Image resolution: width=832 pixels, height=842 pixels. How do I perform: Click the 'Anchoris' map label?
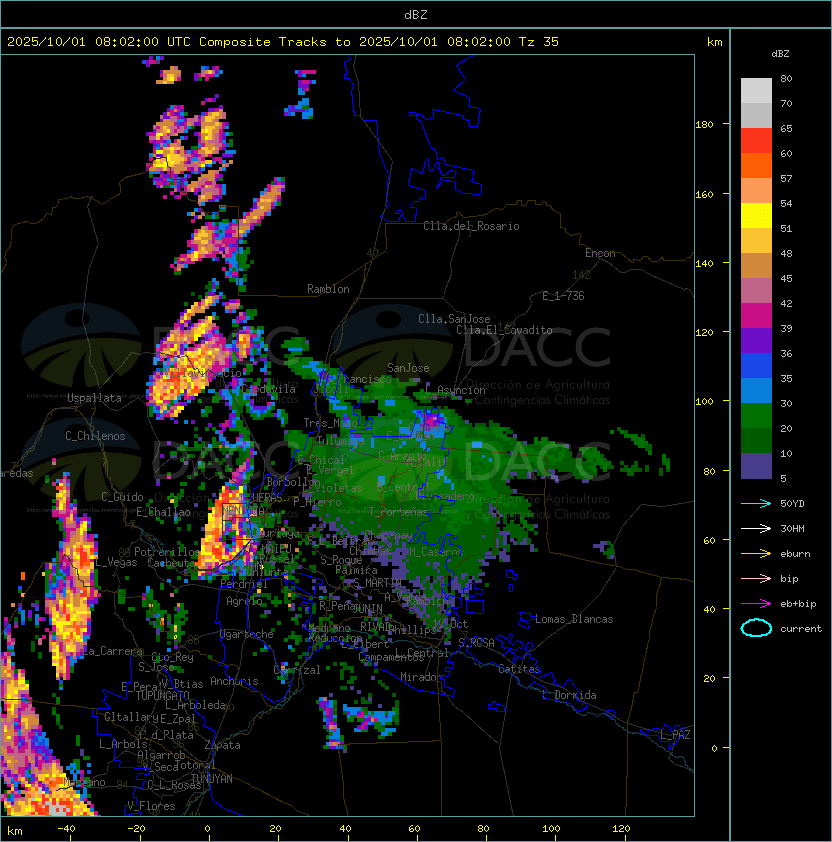[x=234, y=681]
